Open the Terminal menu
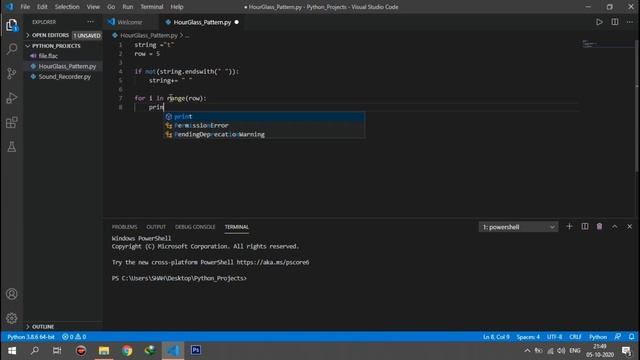 pyautogui.click(x=152, y=7)
